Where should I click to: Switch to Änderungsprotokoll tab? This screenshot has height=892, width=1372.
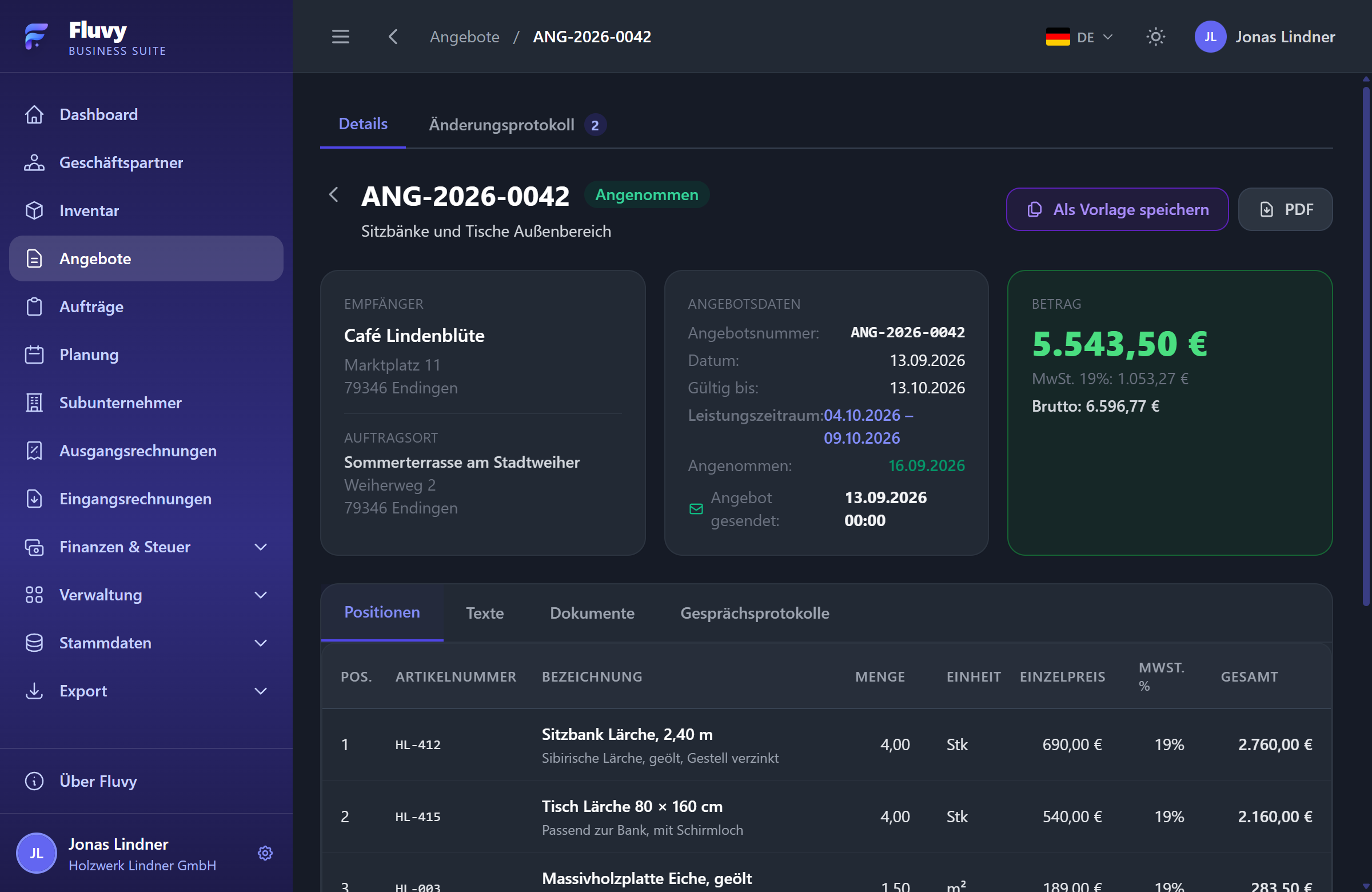517,125
